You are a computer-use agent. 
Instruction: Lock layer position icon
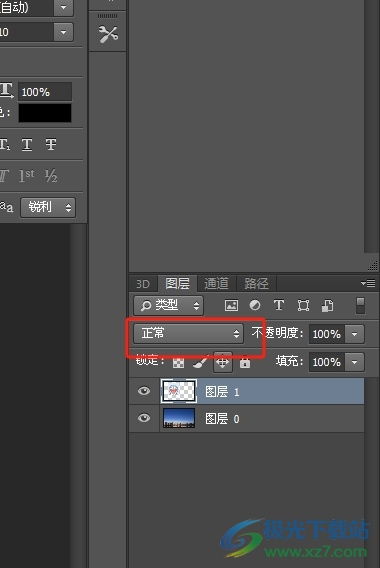222,362
